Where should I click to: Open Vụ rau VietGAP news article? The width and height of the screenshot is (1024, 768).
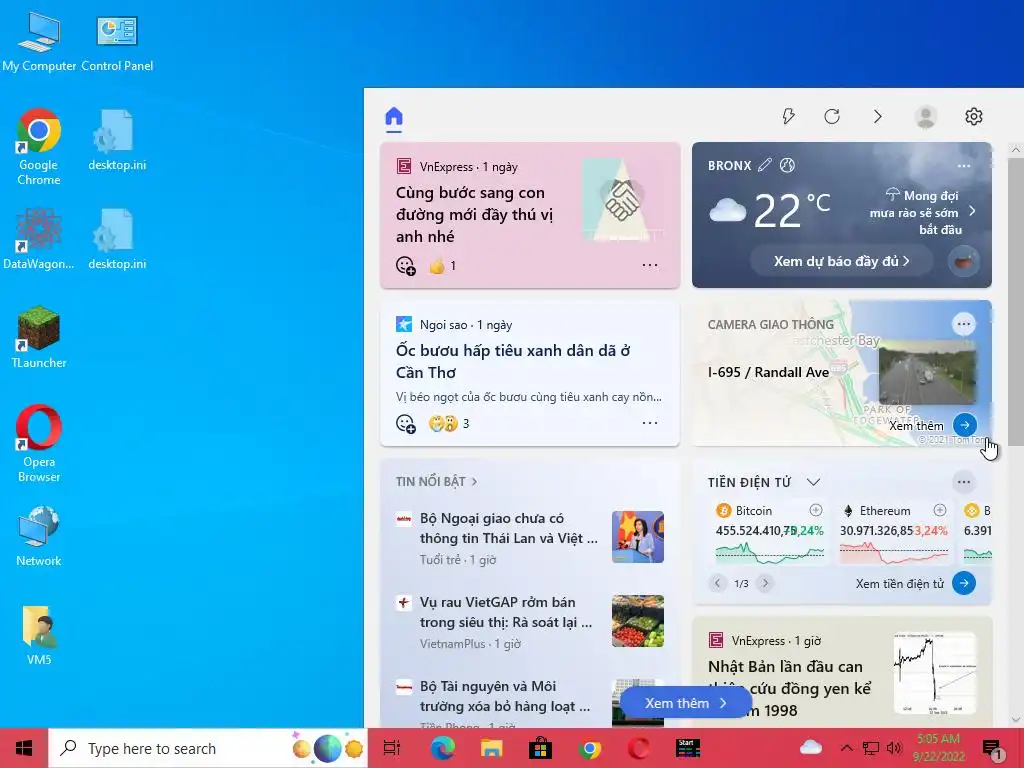(x=506, y=612)
